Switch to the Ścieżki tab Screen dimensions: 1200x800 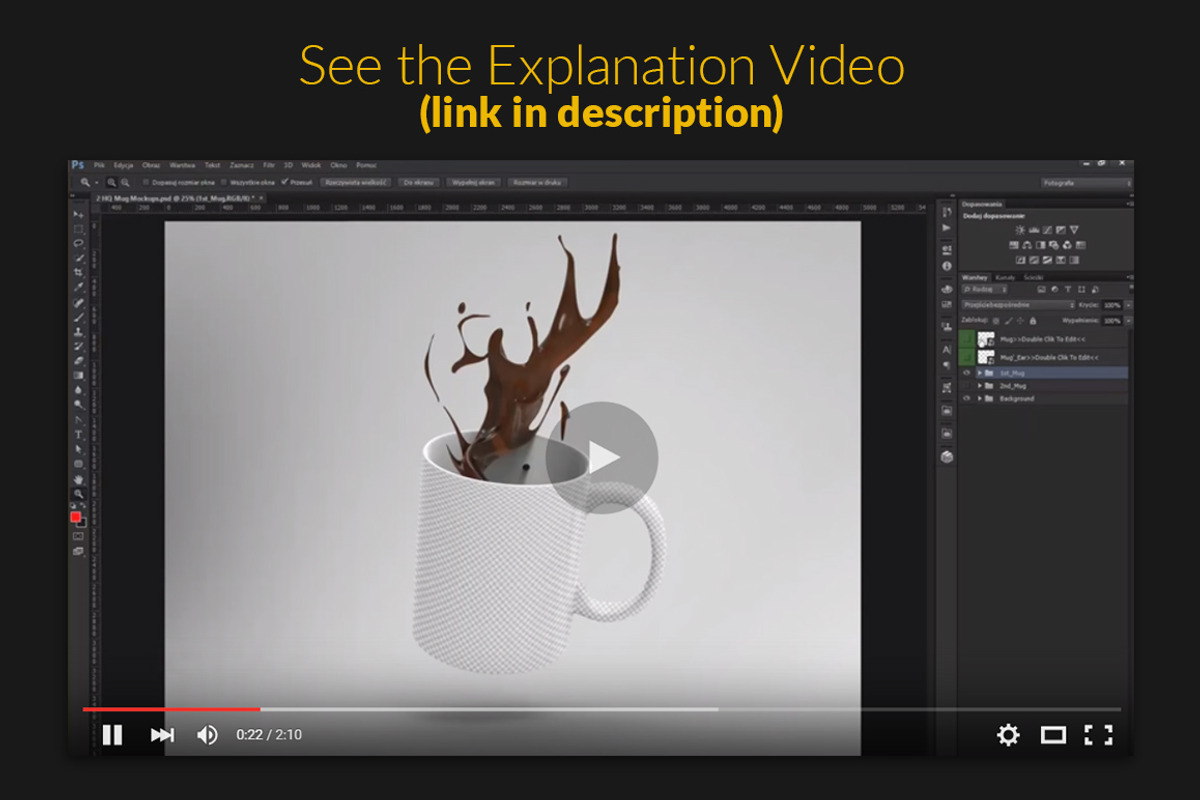pyautogui.click(x=1033, y=278)
